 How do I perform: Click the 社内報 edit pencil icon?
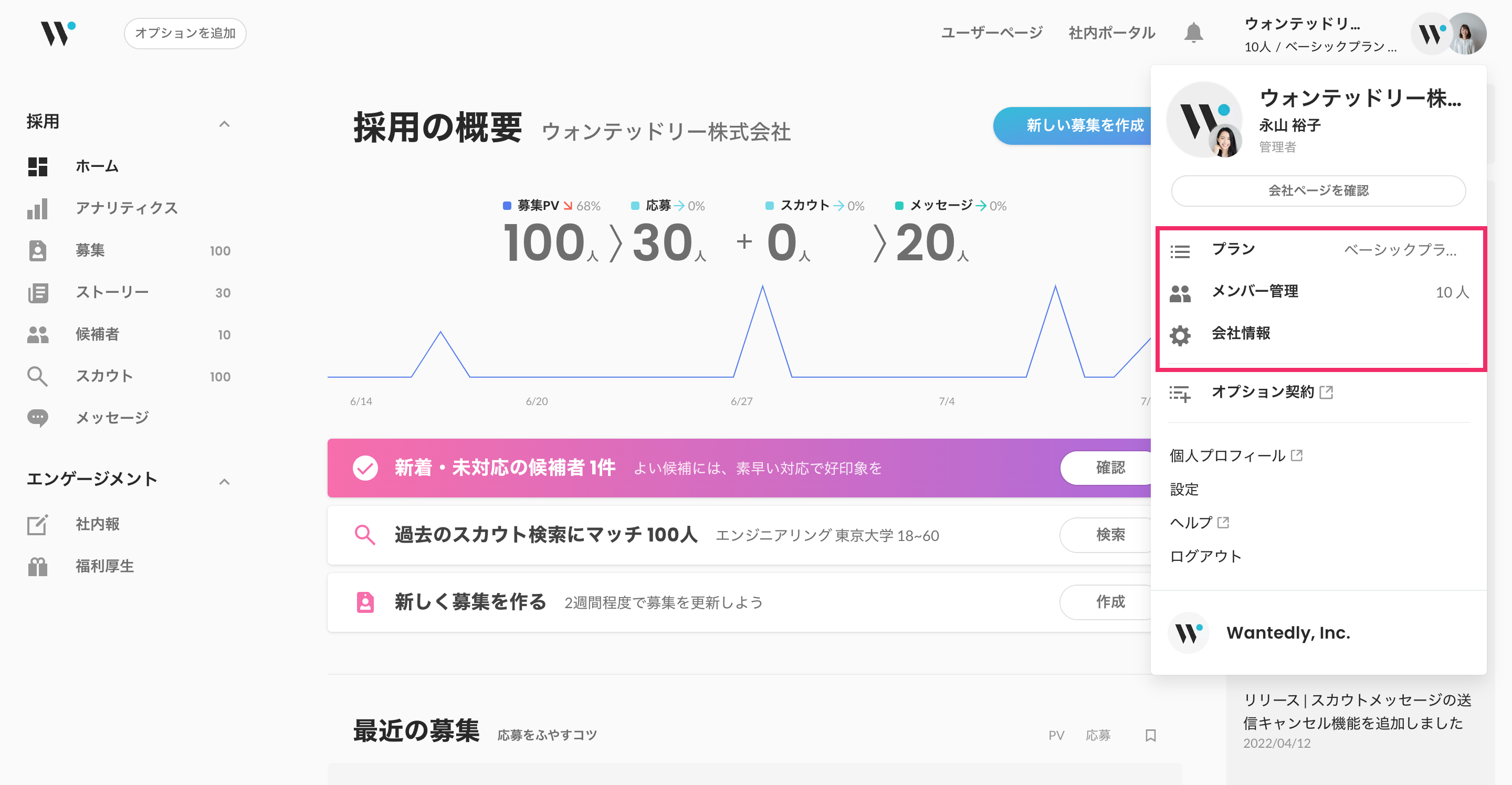point(38,525)
